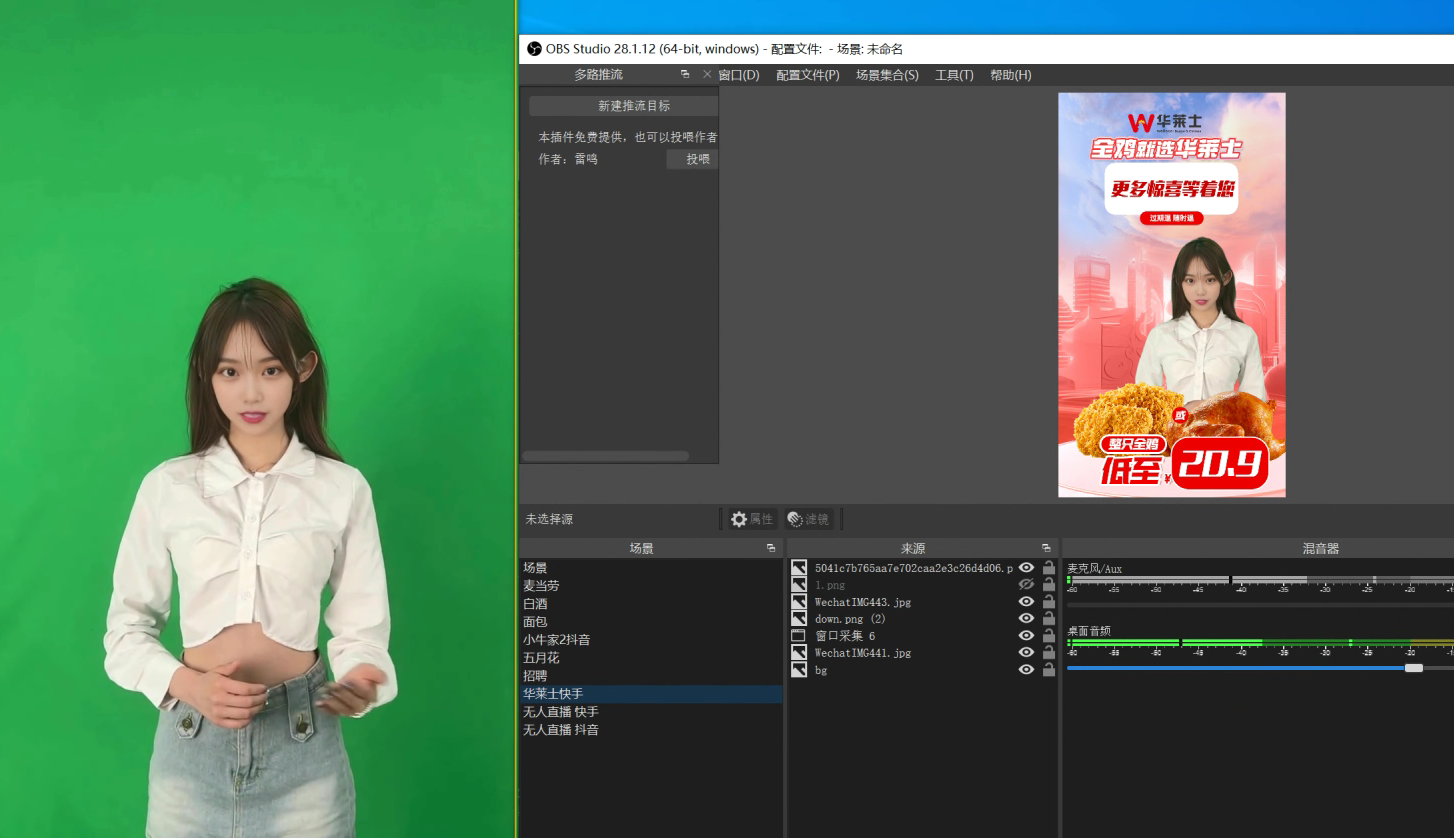Toggle the lock for WechatIMG441.jpg
This screenshot has width=1454, height=838.
[x=1049, y=653]
